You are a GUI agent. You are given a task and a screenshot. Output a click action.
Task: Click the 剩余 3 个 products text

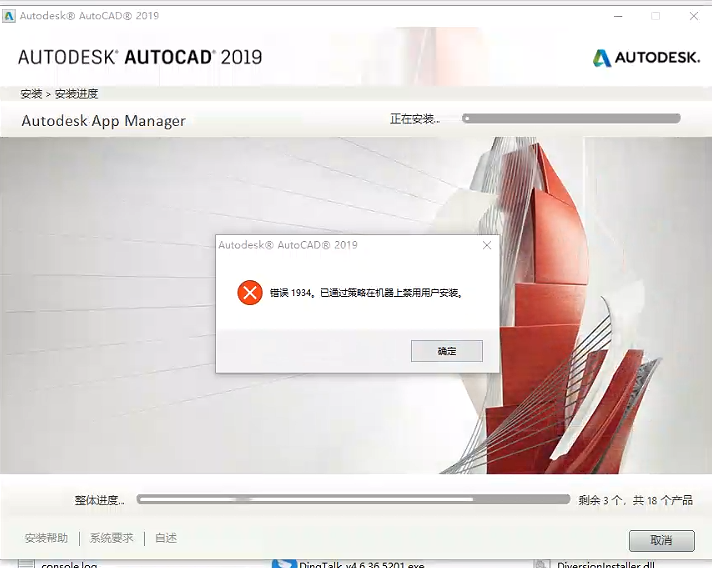click(635, 500)
